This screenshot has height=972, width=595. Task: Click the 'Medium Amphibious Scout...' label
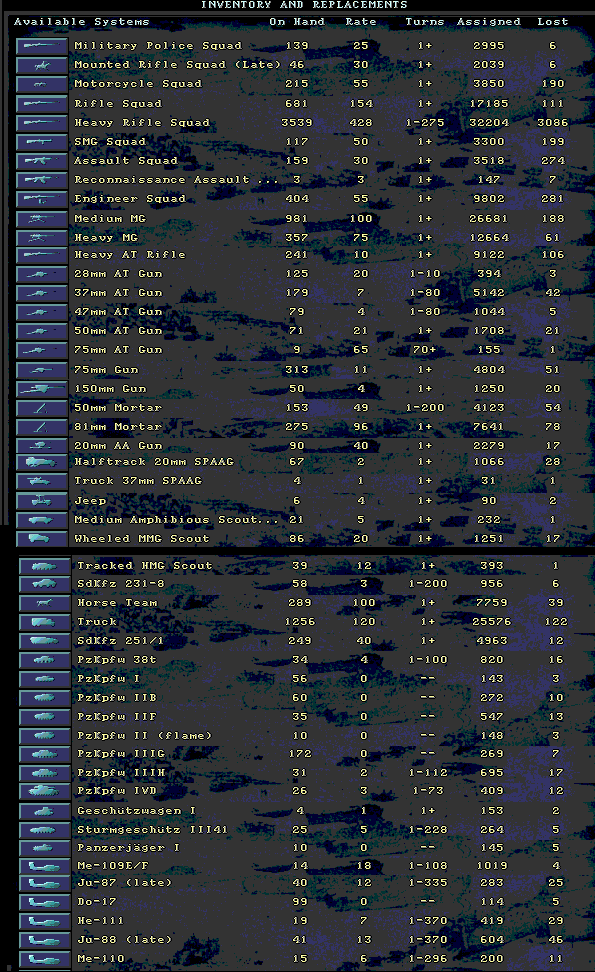176,520
